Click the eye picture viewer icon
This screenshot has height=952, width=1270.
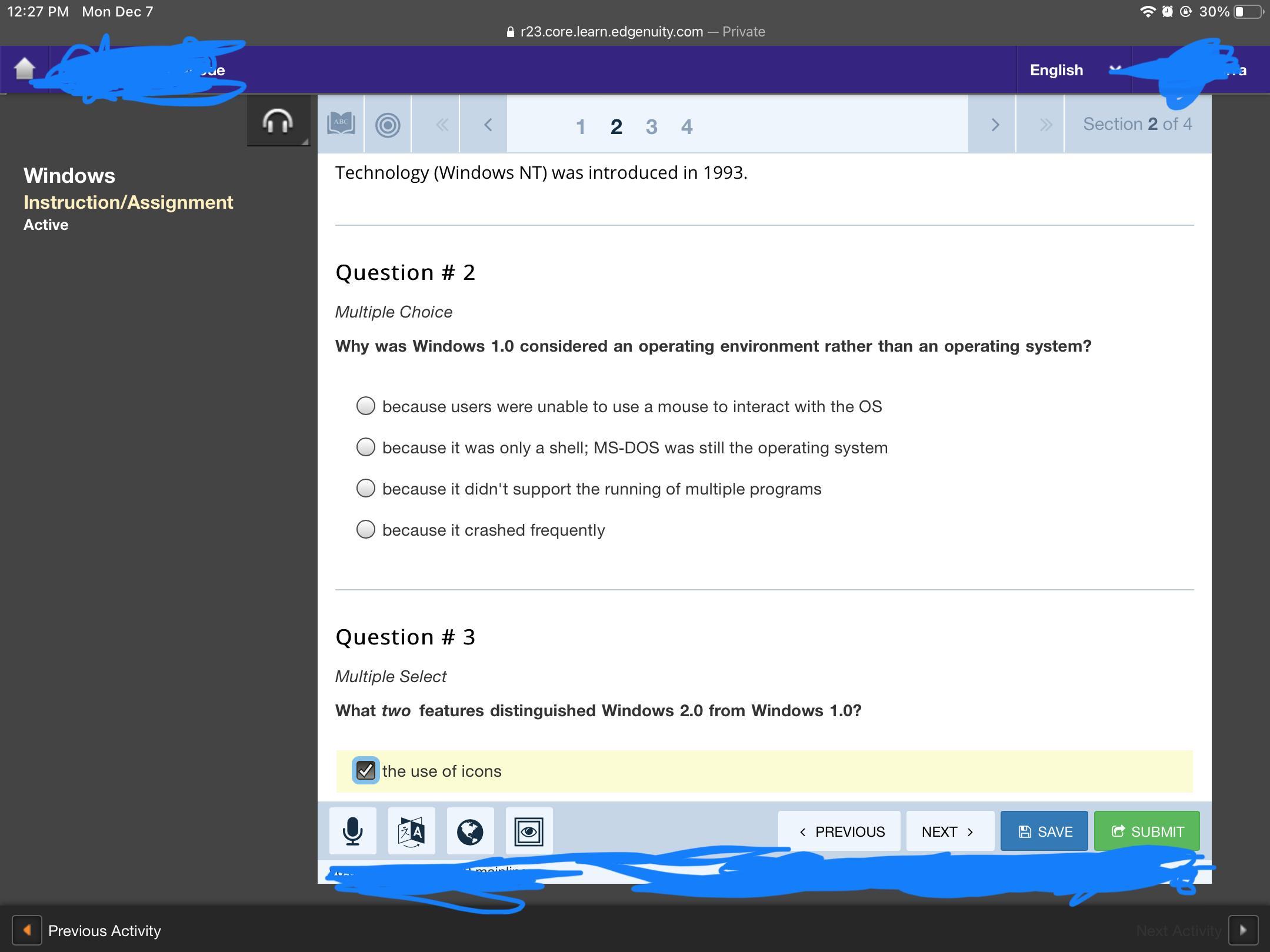coord(529,831)
